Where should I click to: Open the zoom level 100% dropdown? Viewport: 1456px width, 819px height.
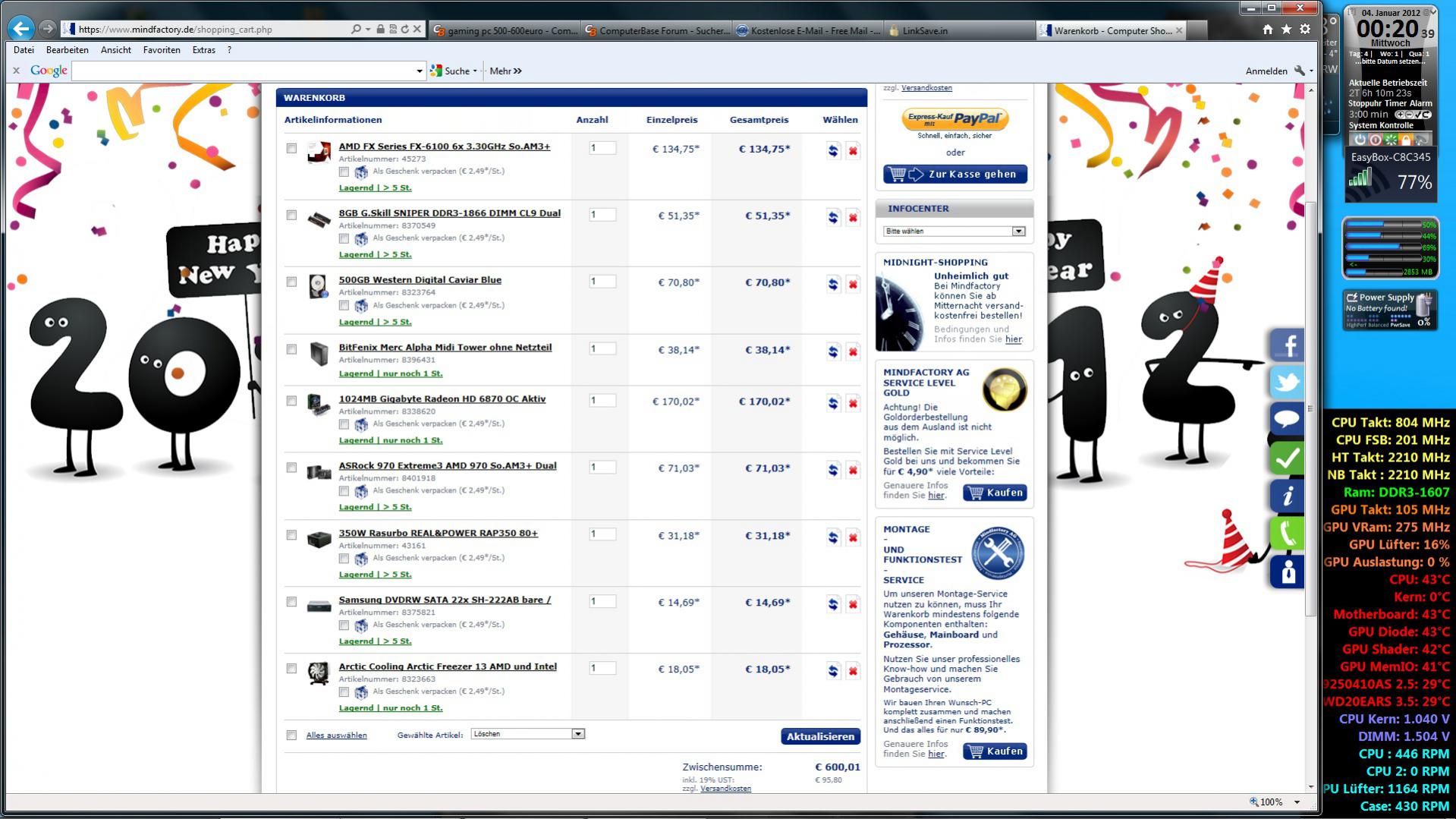(1297, 802)
